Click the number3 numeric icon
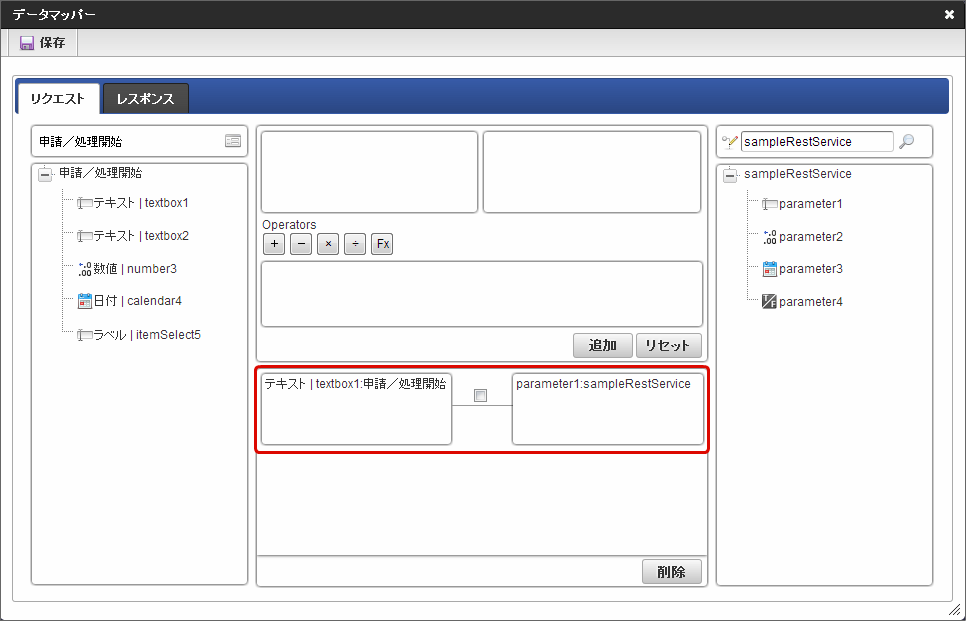The image size is (966, 621). click(x=85, y=269)
